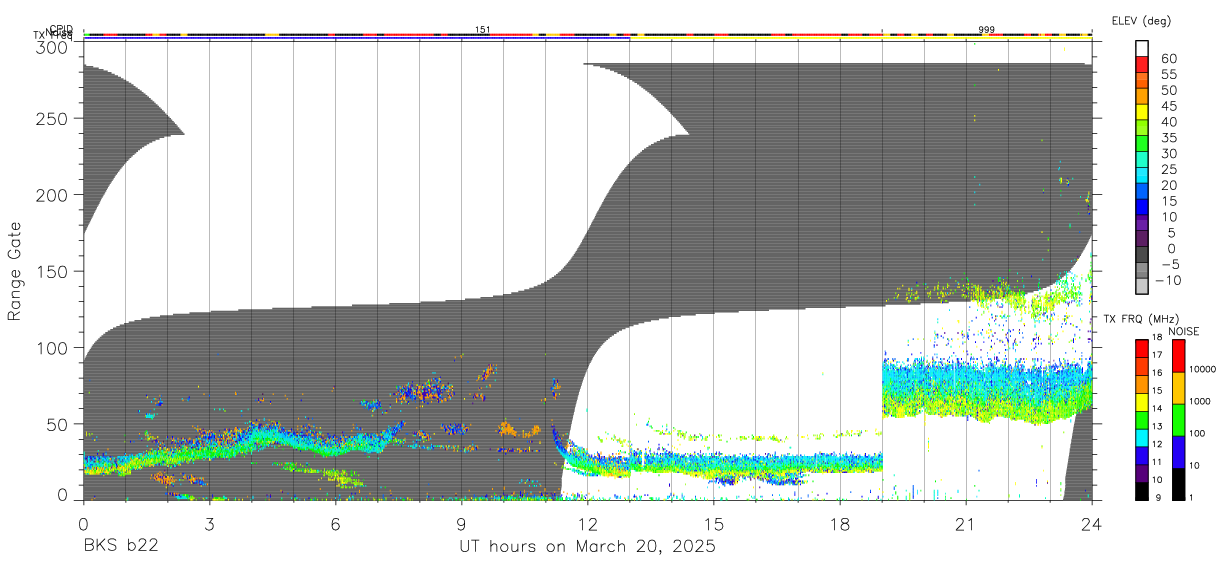Image resolution: width=1228 pixels, height=567 pixels.
Task: Pick the cyan swatch in the TX FRQ bar
Action: pos(1142,438)
